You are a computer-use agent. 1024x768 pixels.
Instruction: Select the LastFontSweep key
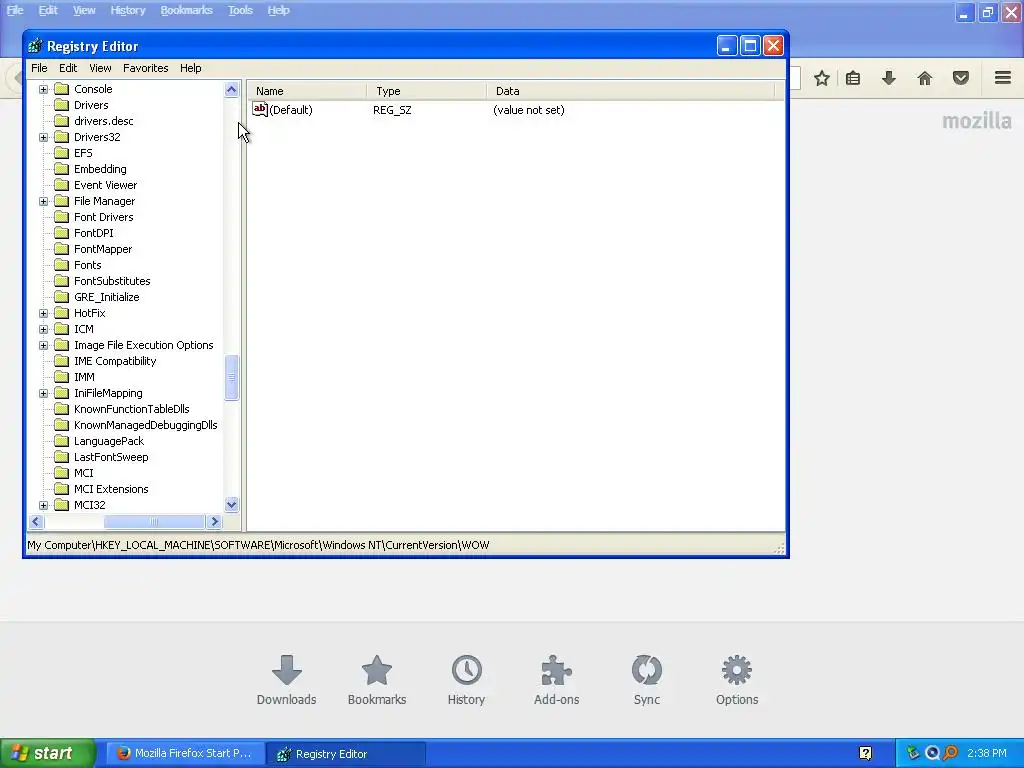tap(111, 457)
